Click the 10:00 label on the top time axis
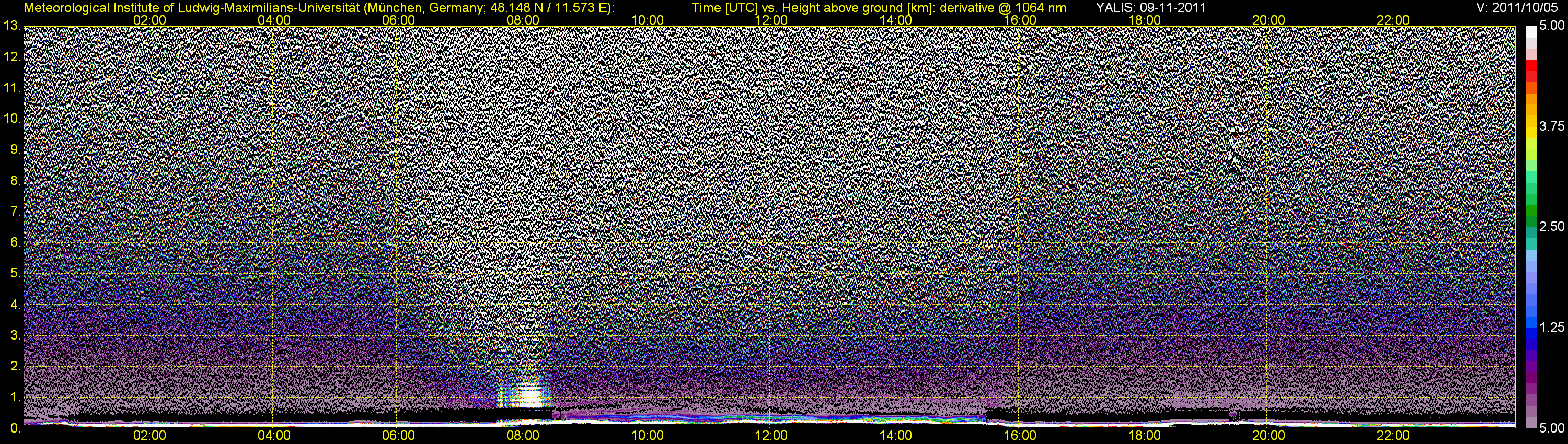 (x=647, y=20)
